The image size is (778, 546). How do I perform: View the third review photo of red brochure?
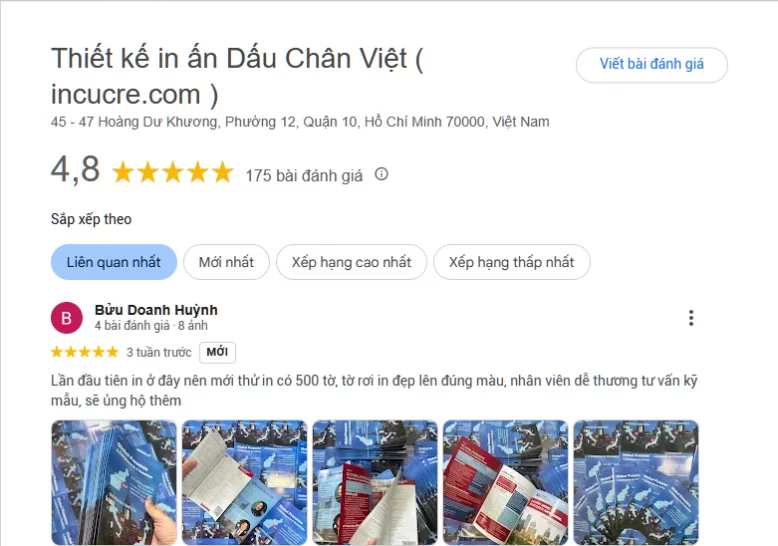click(x=375, y=482)
